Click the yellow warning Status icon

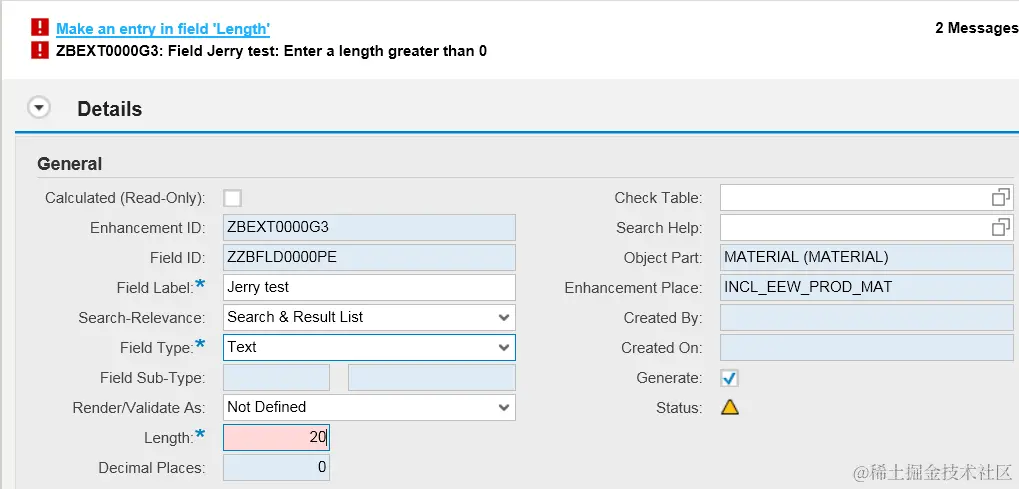(730, 408)
